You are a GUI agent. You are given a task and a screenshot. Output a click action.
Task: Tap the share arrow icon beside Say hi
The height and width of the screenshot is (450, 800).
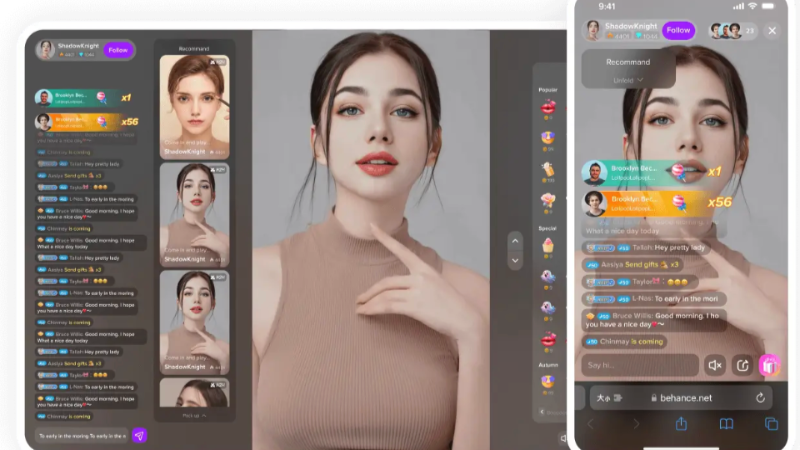tap(742, 365)
